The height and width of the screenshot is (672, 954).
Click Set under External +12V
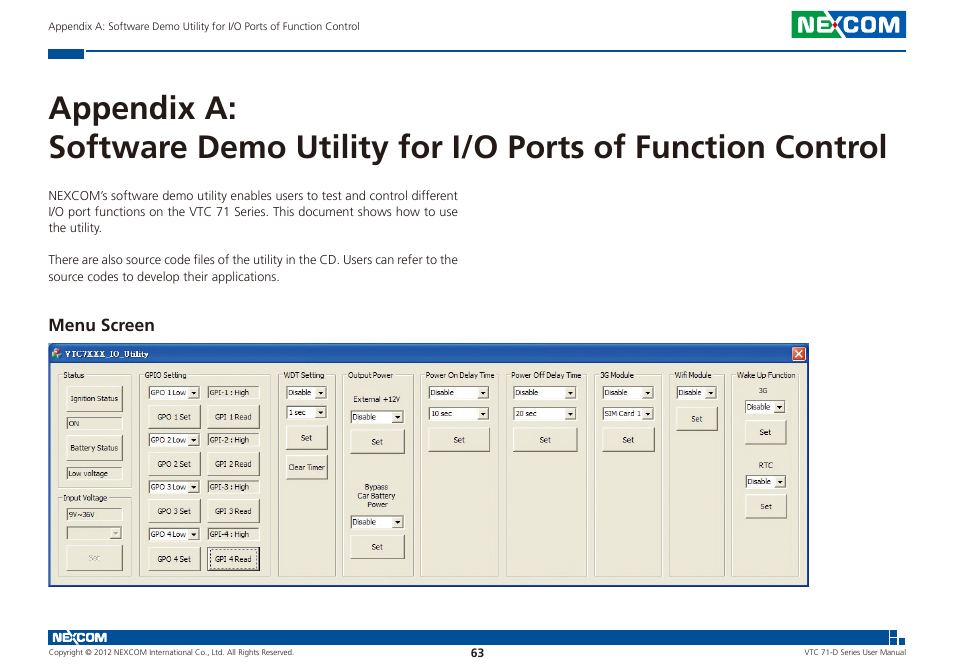point(377,442)
